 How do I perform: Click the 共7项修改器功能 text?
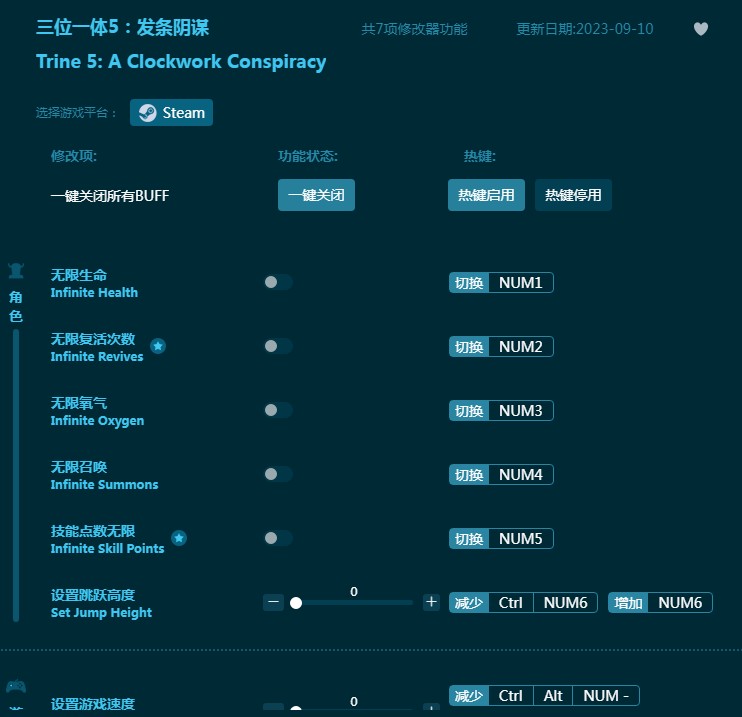pyautogui.click(x=414, y=29)
